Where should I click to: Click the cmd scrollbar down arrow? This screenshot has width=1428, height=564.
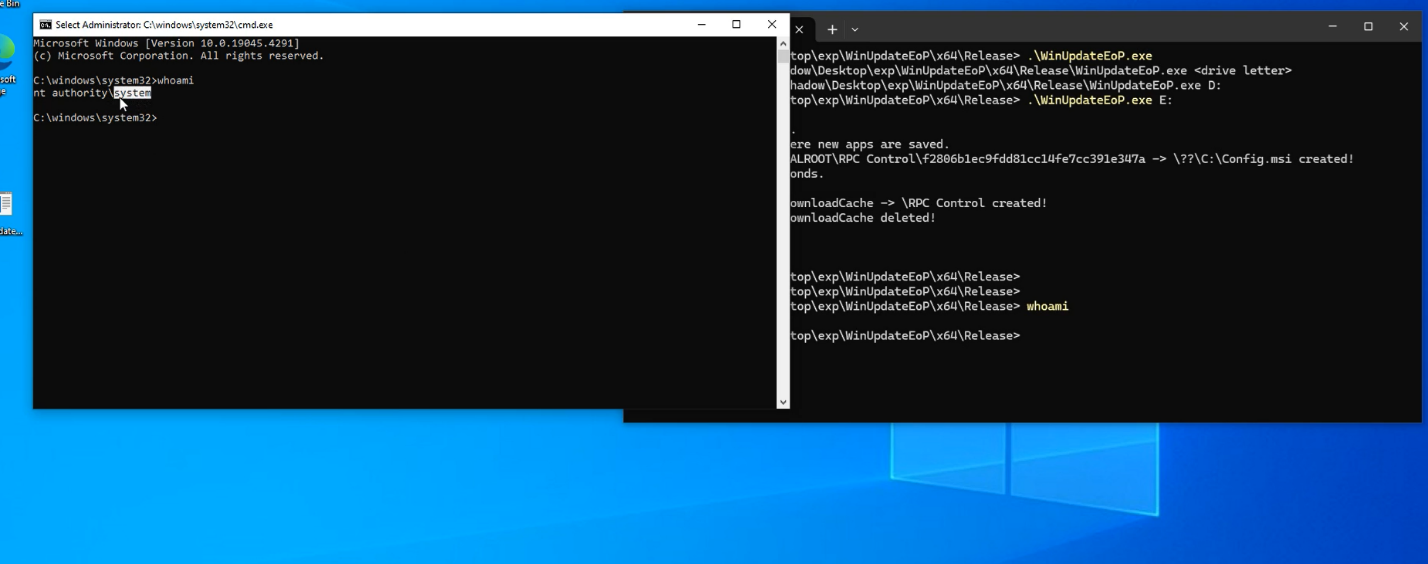click(x=782, y=402)
